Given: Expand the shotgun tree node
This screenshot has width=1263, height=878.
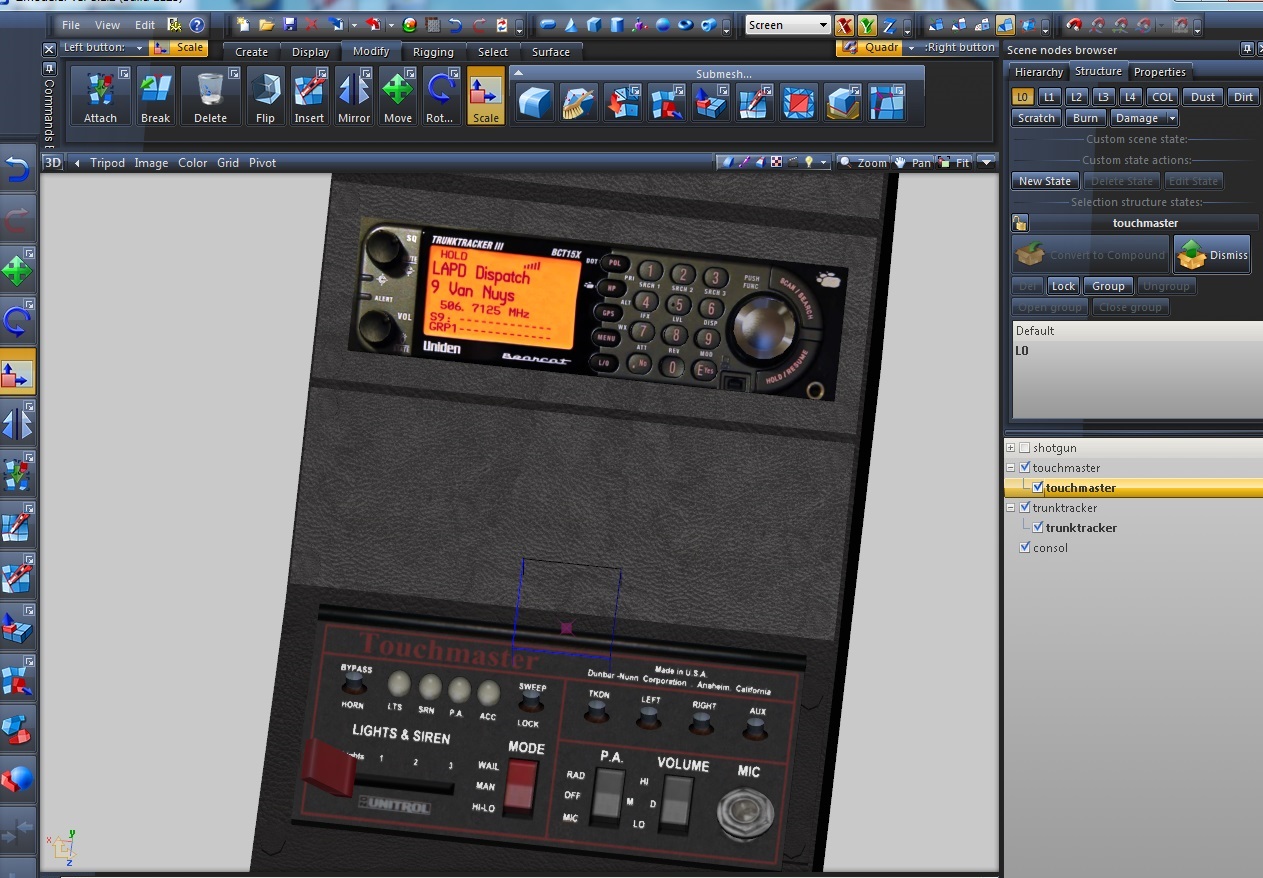Looking at the screenshot, I should click(x=1010, y=448).
